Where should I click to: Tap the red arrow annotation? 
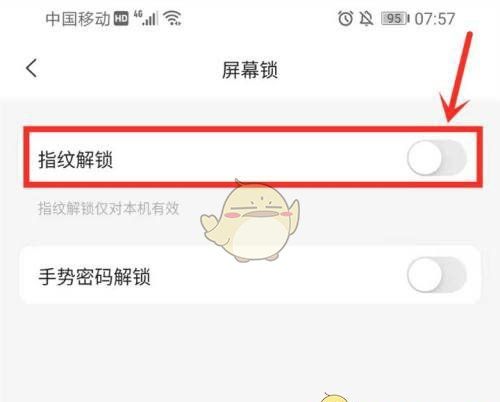tap(457, 77)
